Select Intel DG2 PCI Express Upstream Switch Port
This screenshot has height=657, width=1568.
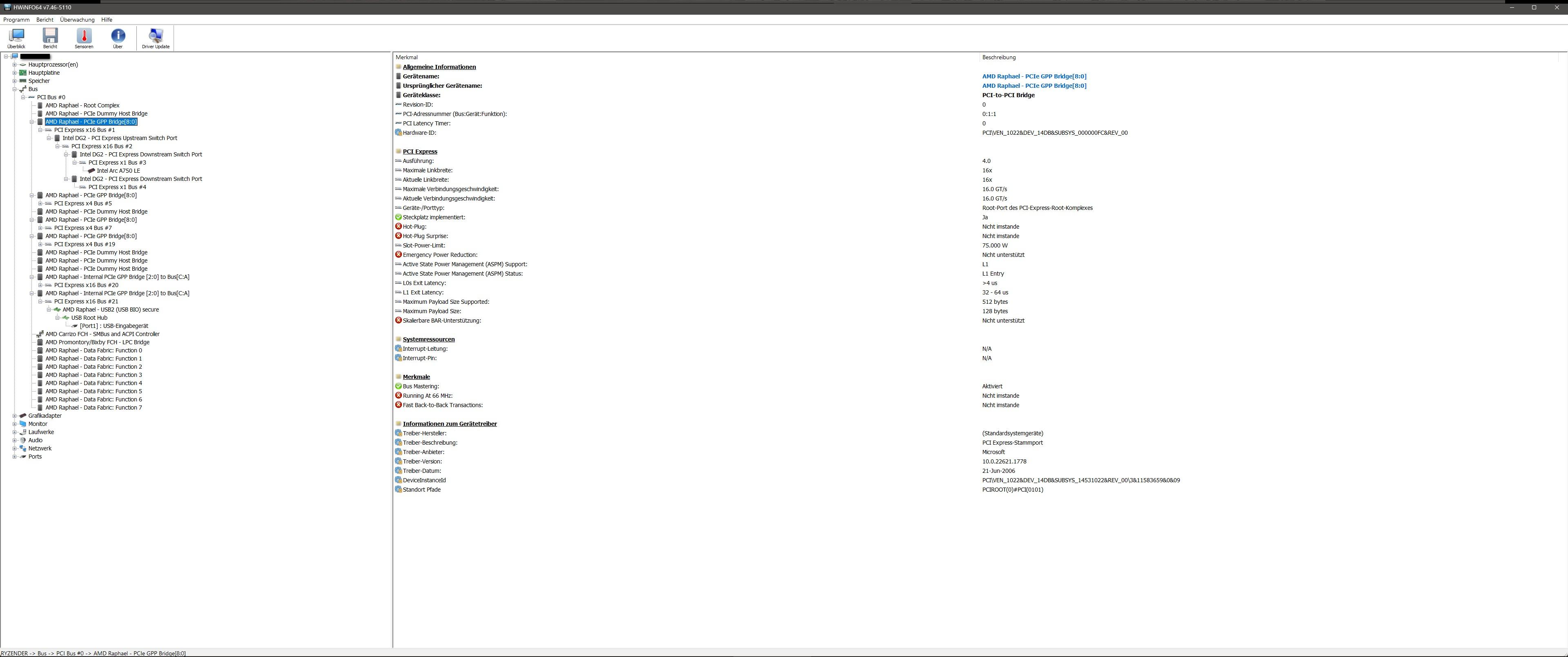(120, 138)
